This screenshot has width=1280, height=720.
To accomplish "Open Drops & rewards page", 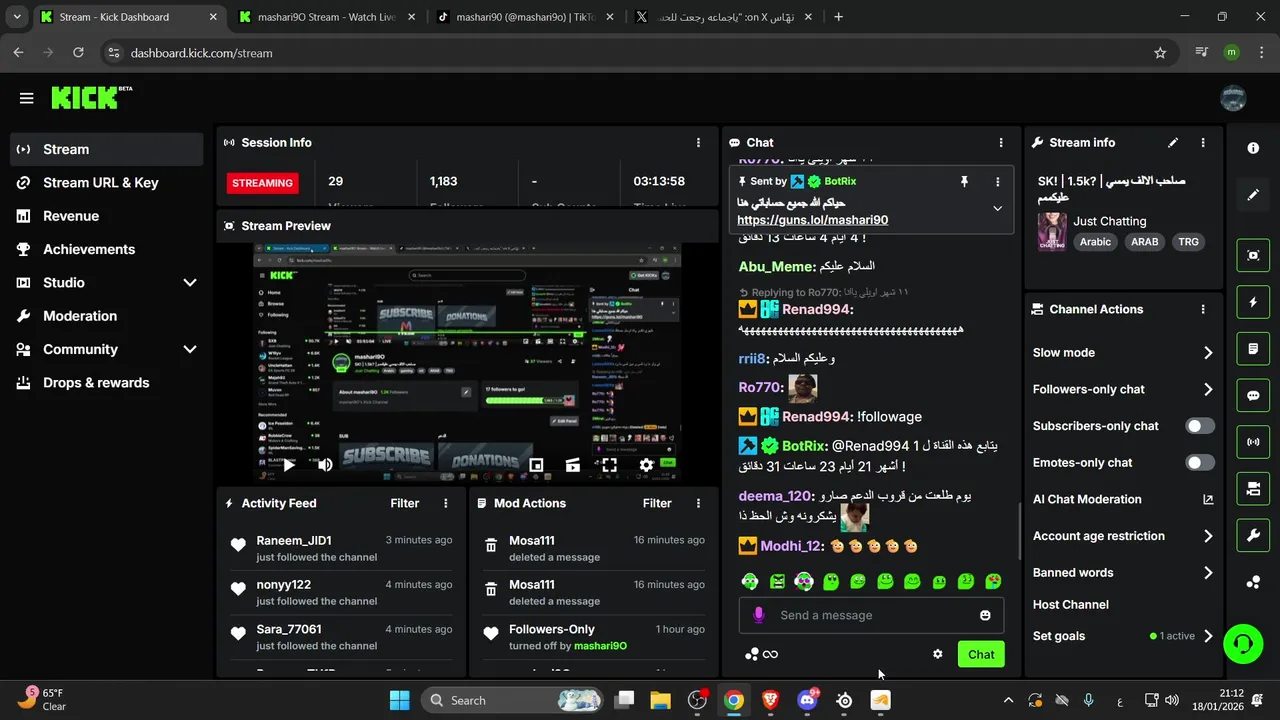I will [x=107, y=382].
